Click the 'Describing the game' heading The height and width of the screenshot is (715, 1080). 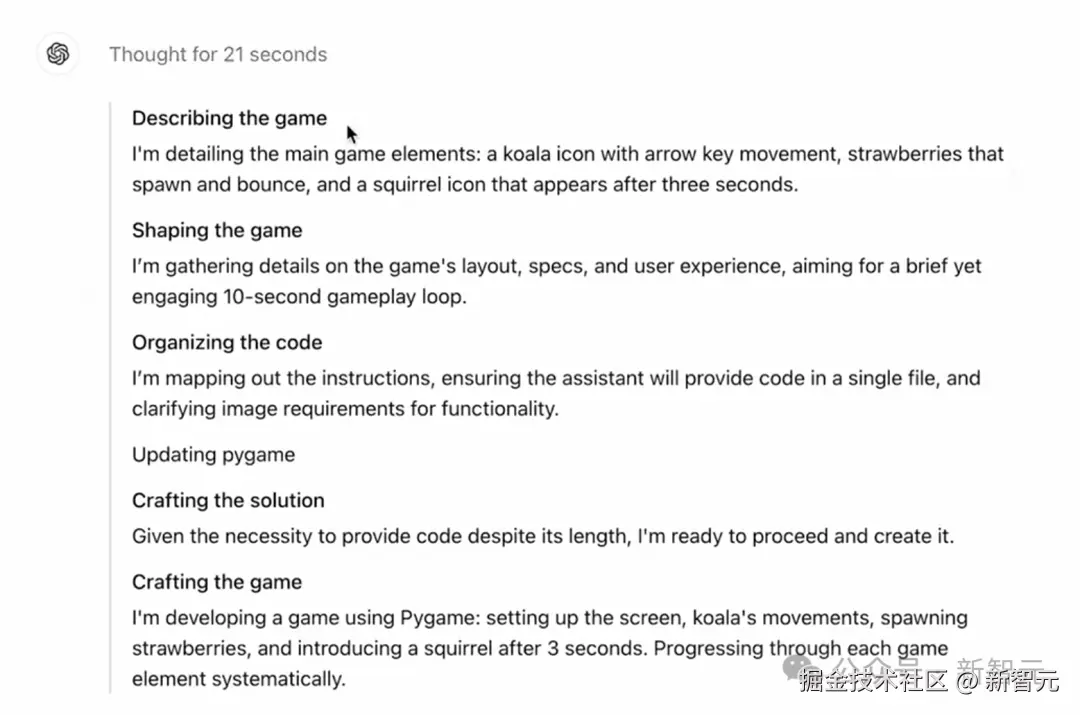point(229,118)
